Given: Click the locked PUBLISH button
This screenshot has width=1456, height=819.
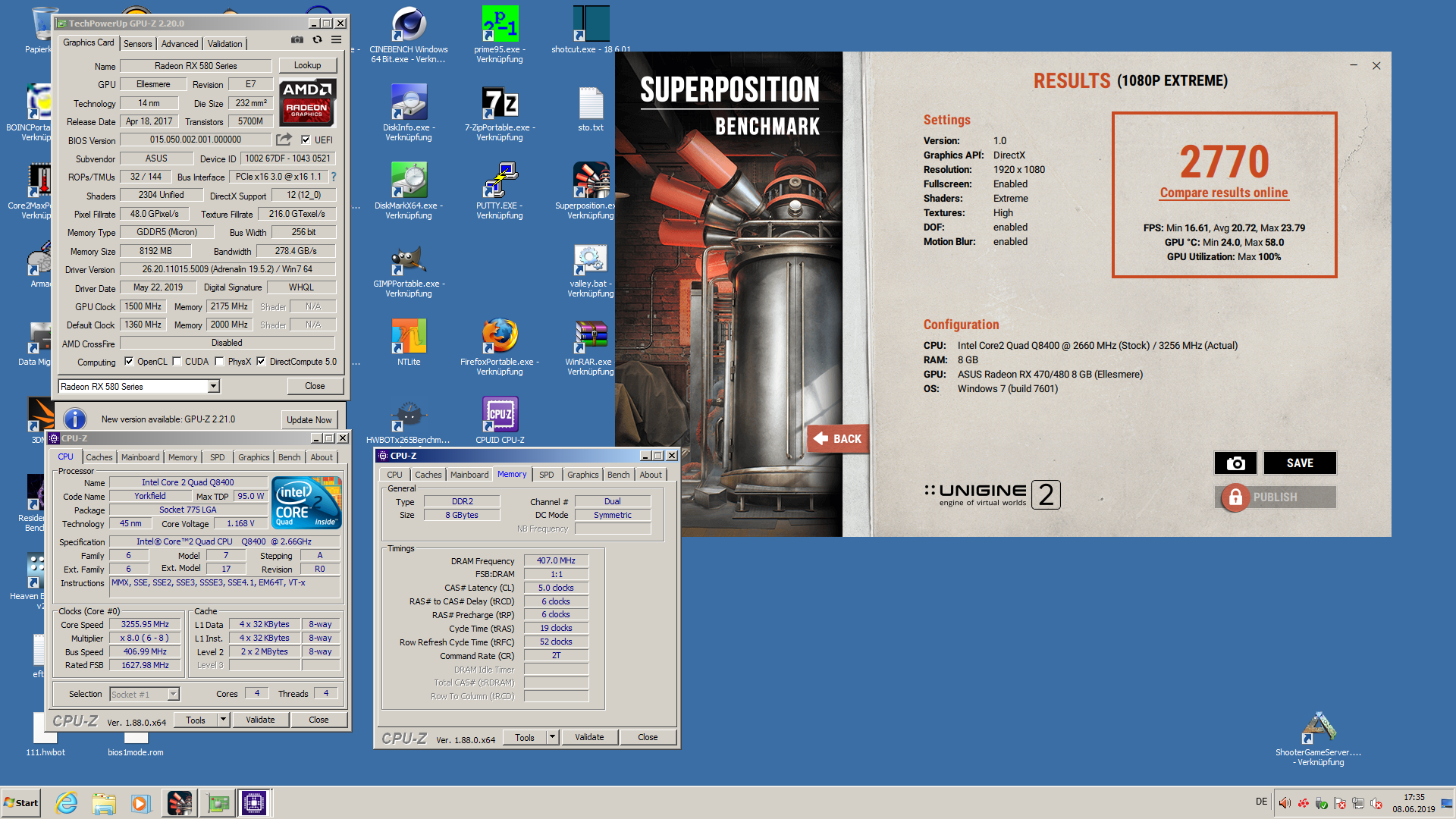Looking at the screenshot, I should (x=1275, y=497).
